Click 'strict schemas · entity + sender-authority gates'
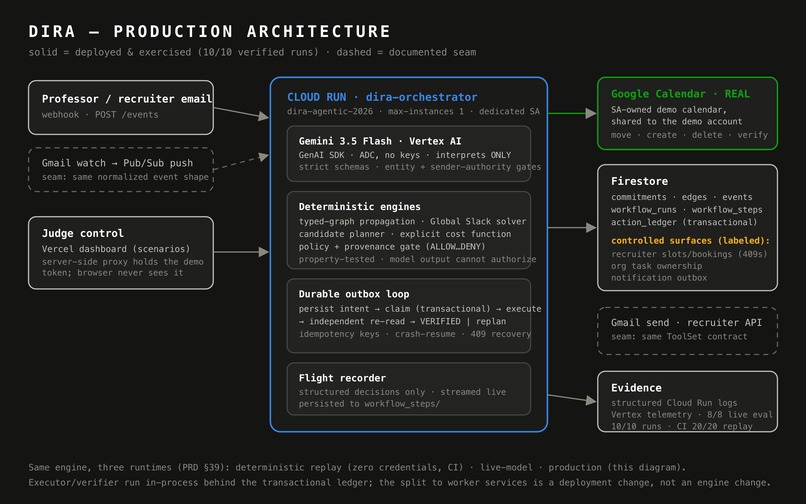The width and height of the screenshot is (806, 504). [420, 167]
